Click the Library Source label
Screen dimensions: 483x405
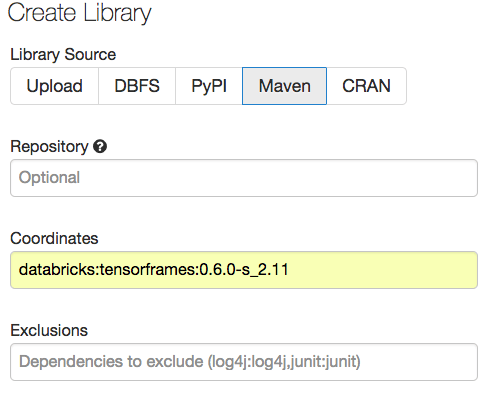(x=63, y=55)
